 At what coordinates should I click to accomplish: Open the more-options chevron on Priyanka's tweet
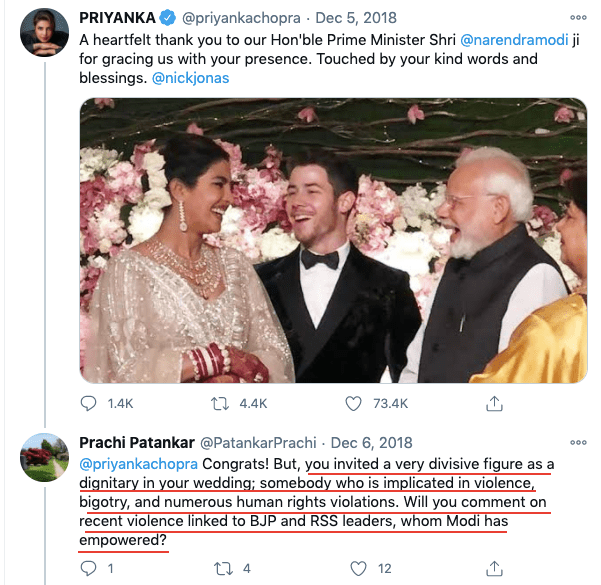pyautogui.click(x=575, y=16)
